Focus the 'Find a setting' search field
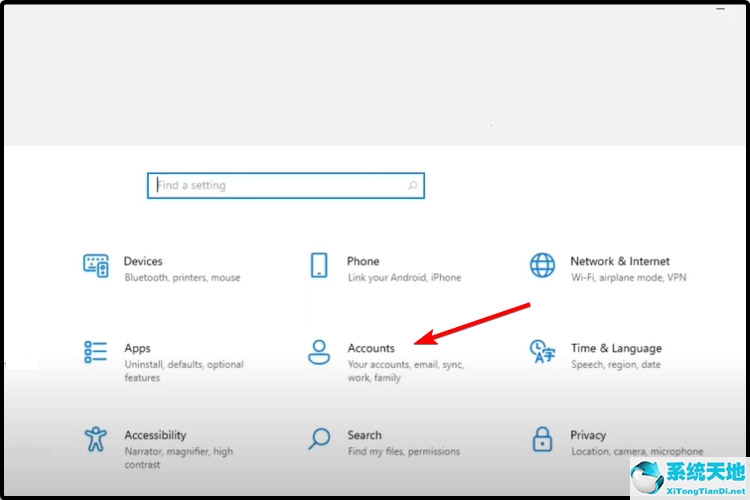The image size is (750, 500). pyautogui.click(x=285, y=186)
